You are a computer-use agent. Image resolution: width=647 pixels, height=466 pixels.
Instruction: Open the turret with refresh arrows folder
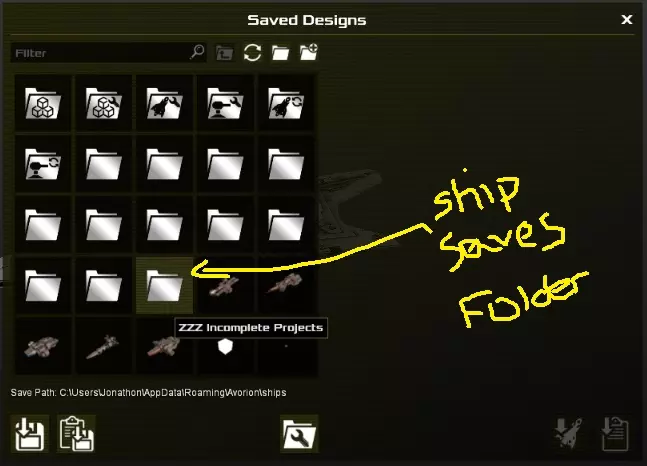point(43,164)
